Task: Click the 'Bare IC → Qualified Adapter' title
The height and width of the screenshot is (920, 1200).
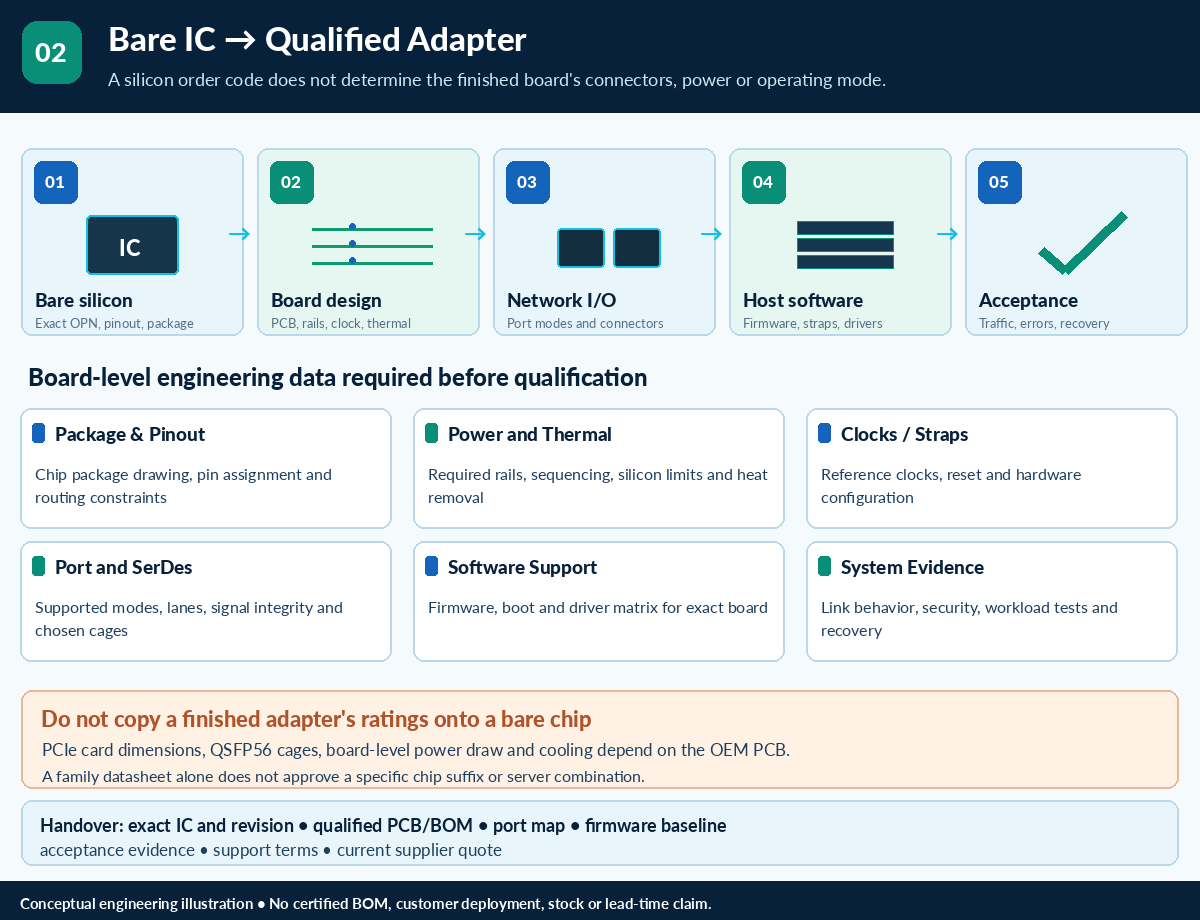Action: tap(317, 40)
